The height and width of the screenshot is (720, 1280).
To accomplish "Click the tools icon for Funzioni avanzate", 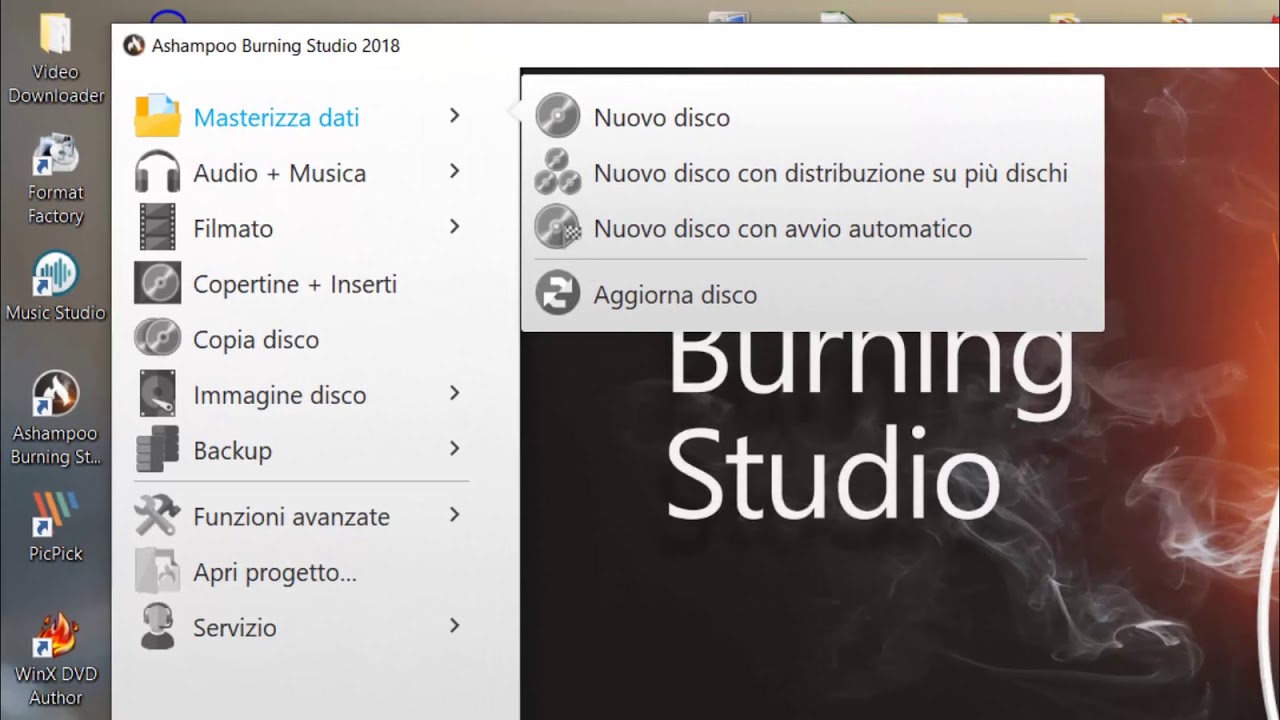I will pyautogui.click(x=157, y=516).
